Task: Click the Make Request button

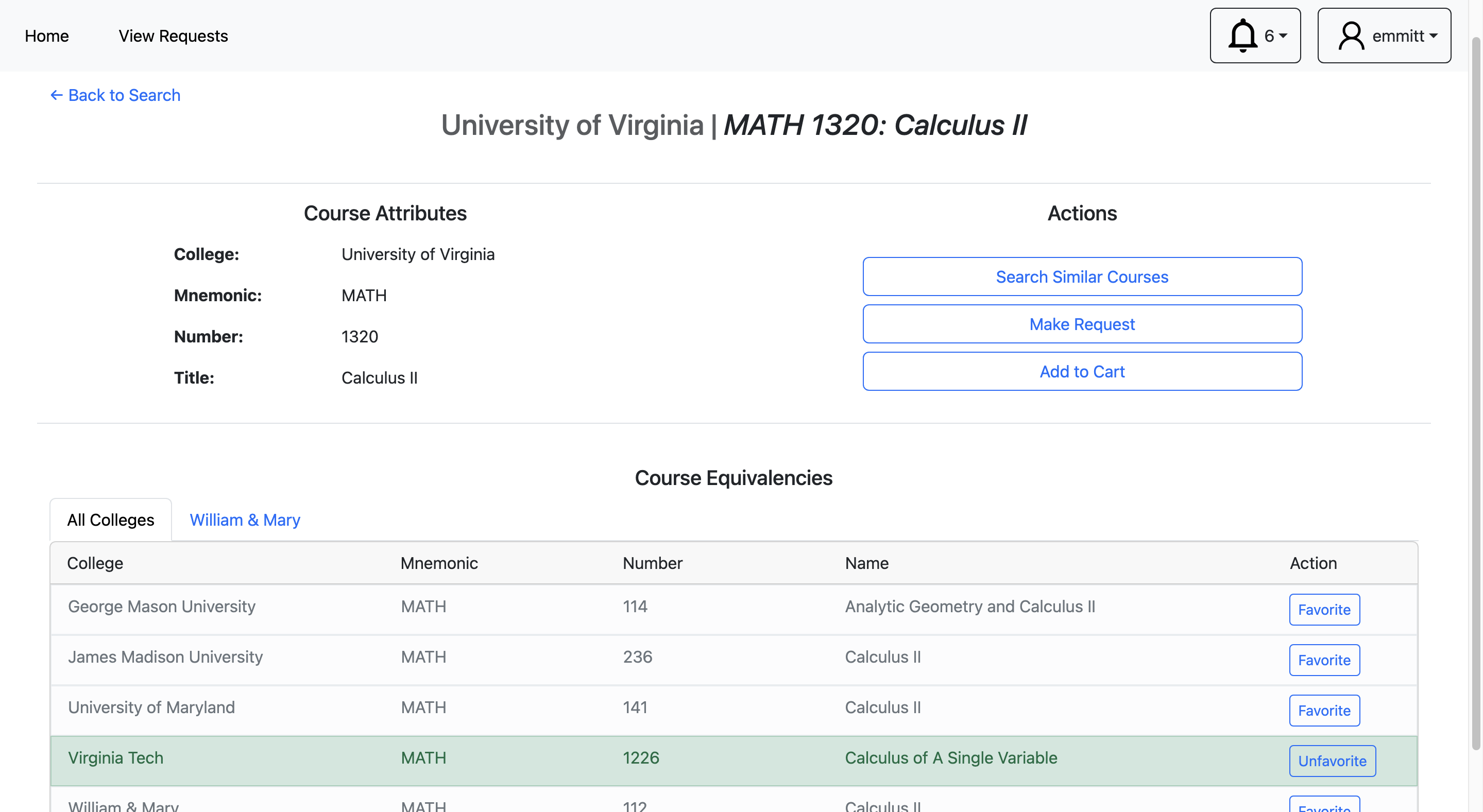Action: (x=1082, y=324)
